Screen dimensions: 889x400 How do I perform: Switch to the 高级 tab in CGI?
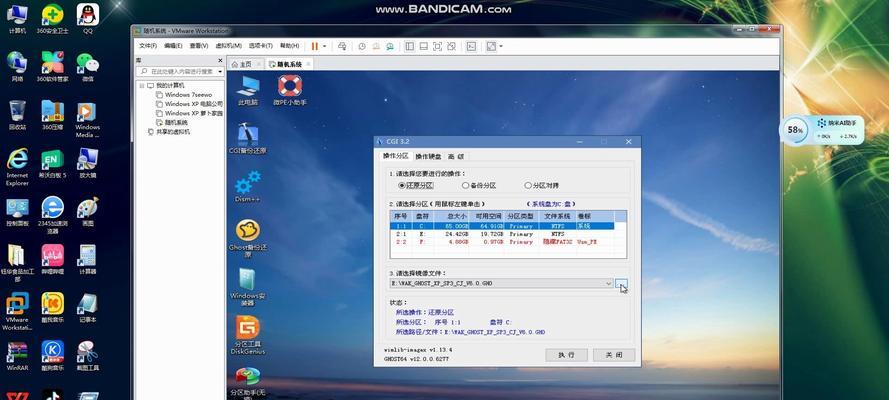coord(456,156)
